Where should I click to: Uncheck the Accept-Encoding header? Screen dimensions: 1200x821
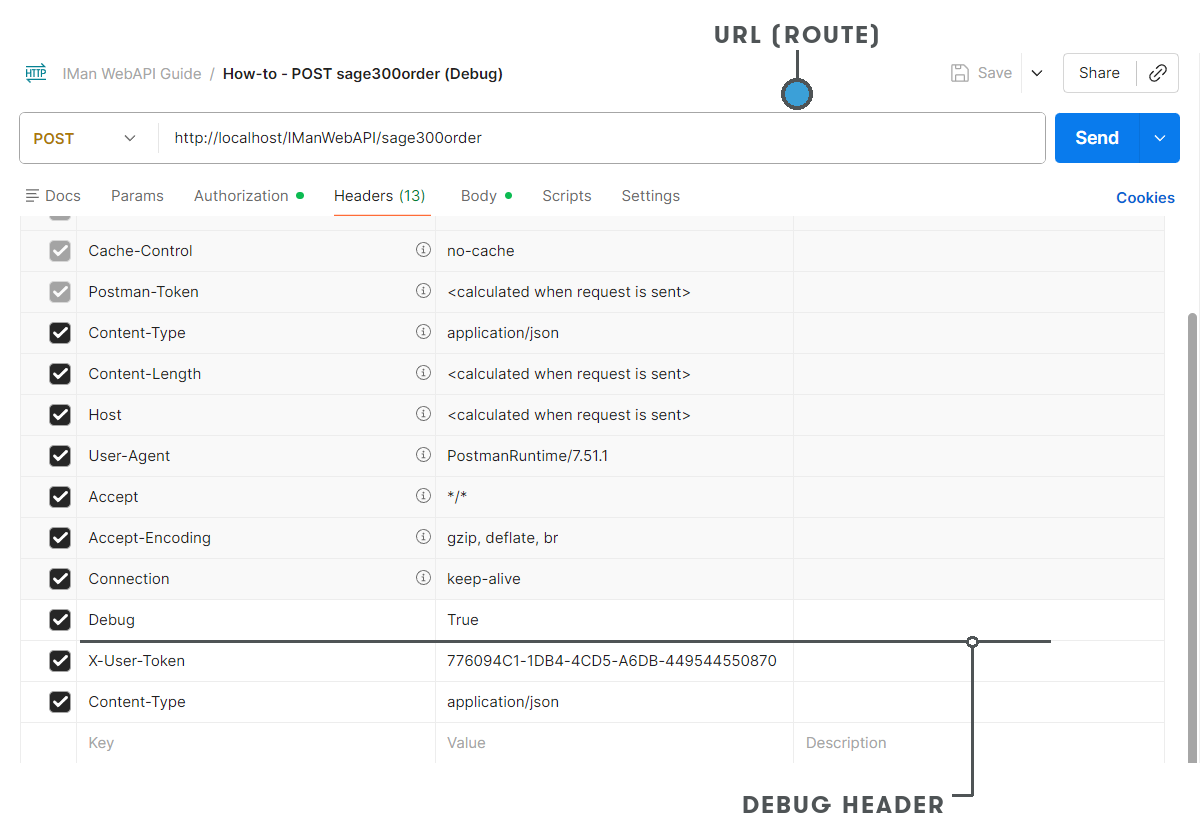click(60, 538)
